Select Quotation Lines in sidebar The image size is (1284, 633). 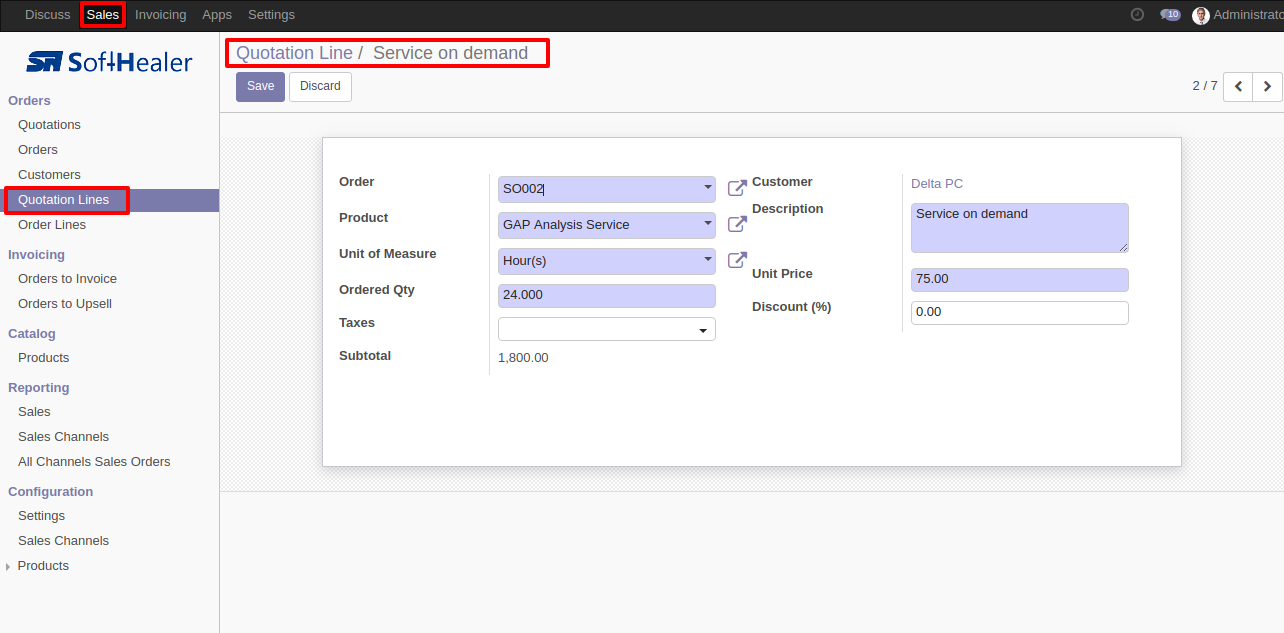coord(64,200)
